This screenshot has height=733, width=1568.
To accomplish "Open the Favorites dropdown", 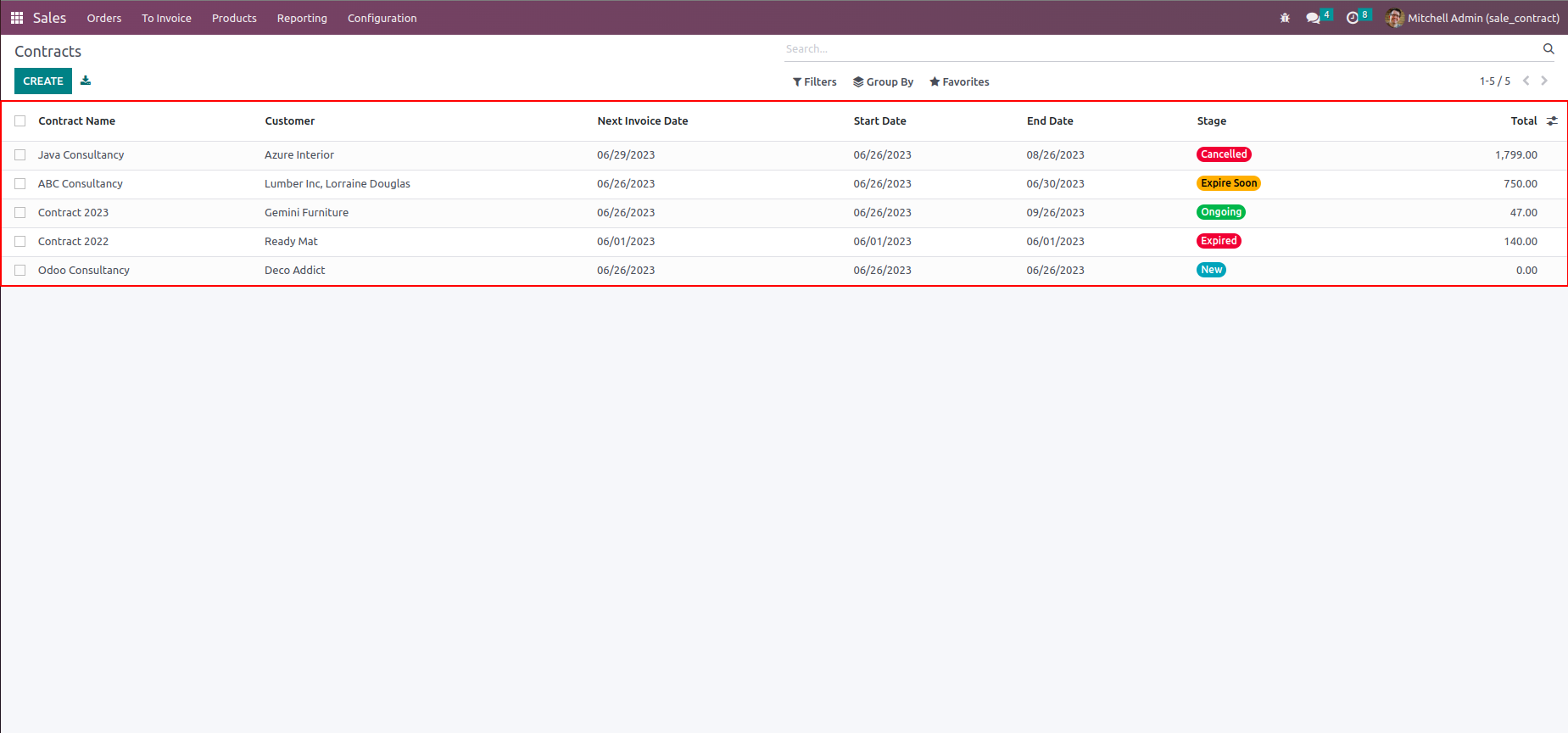I will click(959, 81).
